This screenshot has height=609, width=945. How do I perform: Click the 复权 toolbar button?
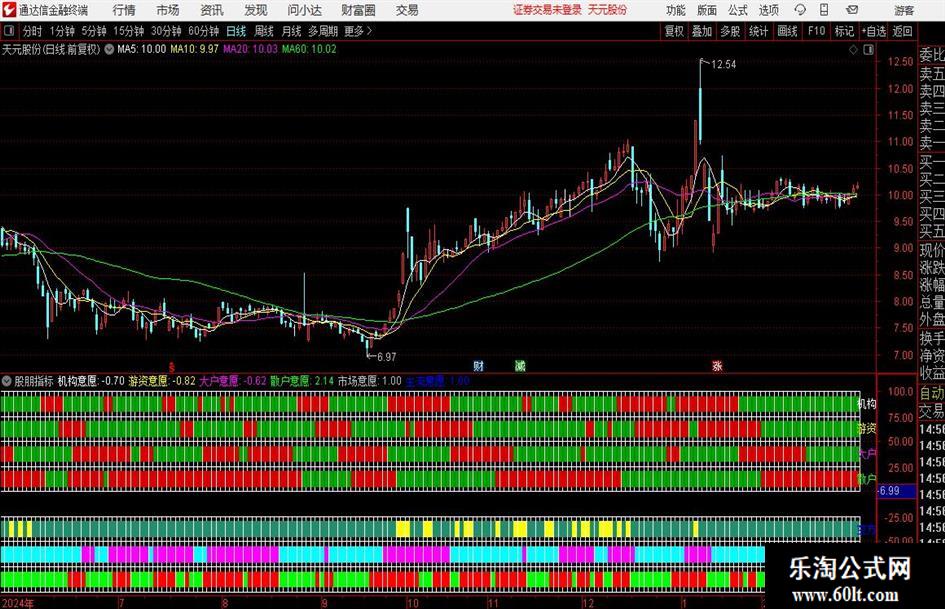[674, 31]
